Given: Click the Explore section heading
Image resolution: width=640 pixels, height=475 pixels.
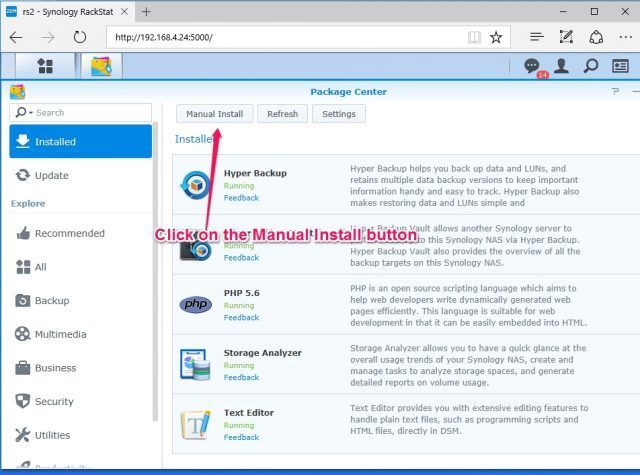Looking at the screenshot, I should (x=28, y=204).
